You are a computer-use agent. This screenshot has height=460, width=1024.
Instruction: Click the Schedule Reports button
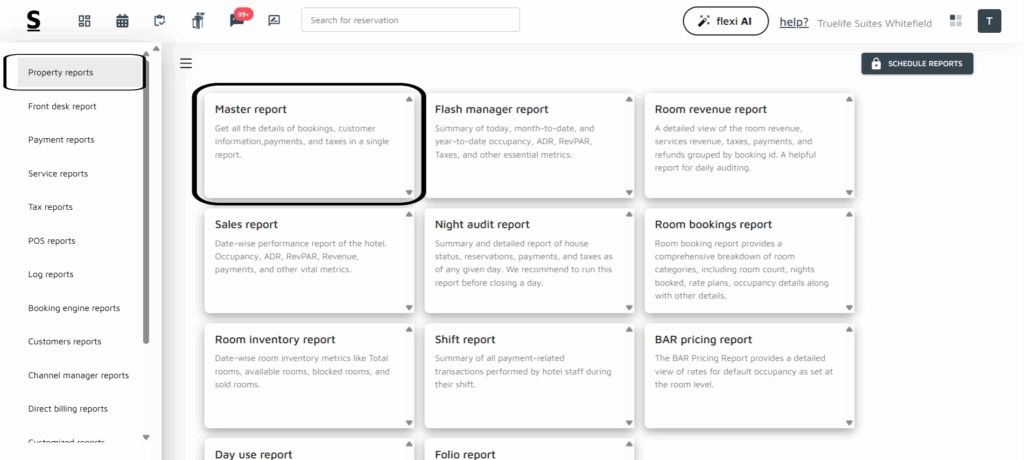[x=917, y=64]
